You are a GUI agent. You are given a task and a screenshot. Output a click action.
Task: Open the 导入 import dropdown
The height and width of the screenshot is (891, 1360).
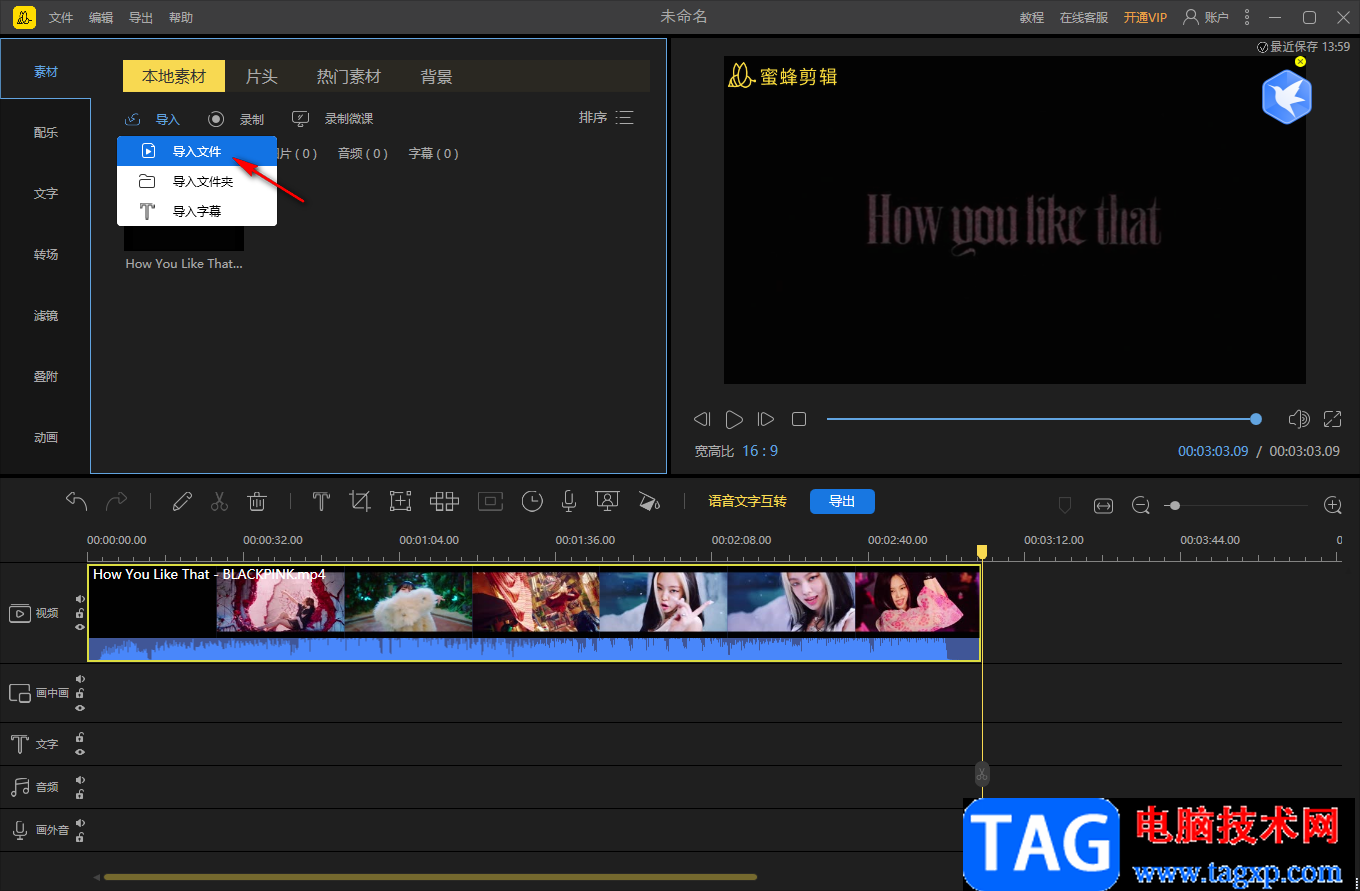click(153, 119)
